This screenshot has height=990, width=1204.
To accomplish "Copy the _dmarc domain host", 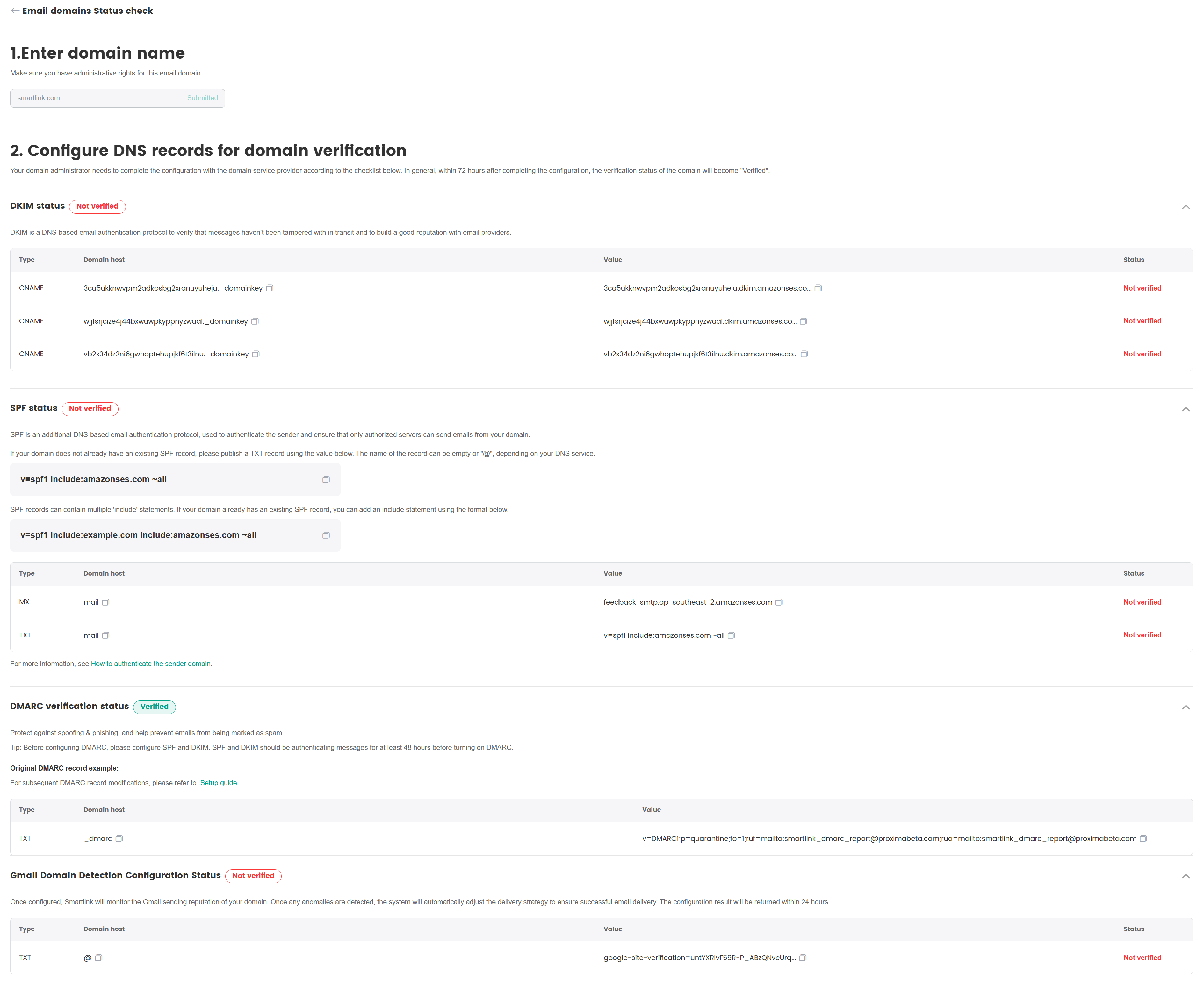I will pyautogui.click(x=119, y=839).
